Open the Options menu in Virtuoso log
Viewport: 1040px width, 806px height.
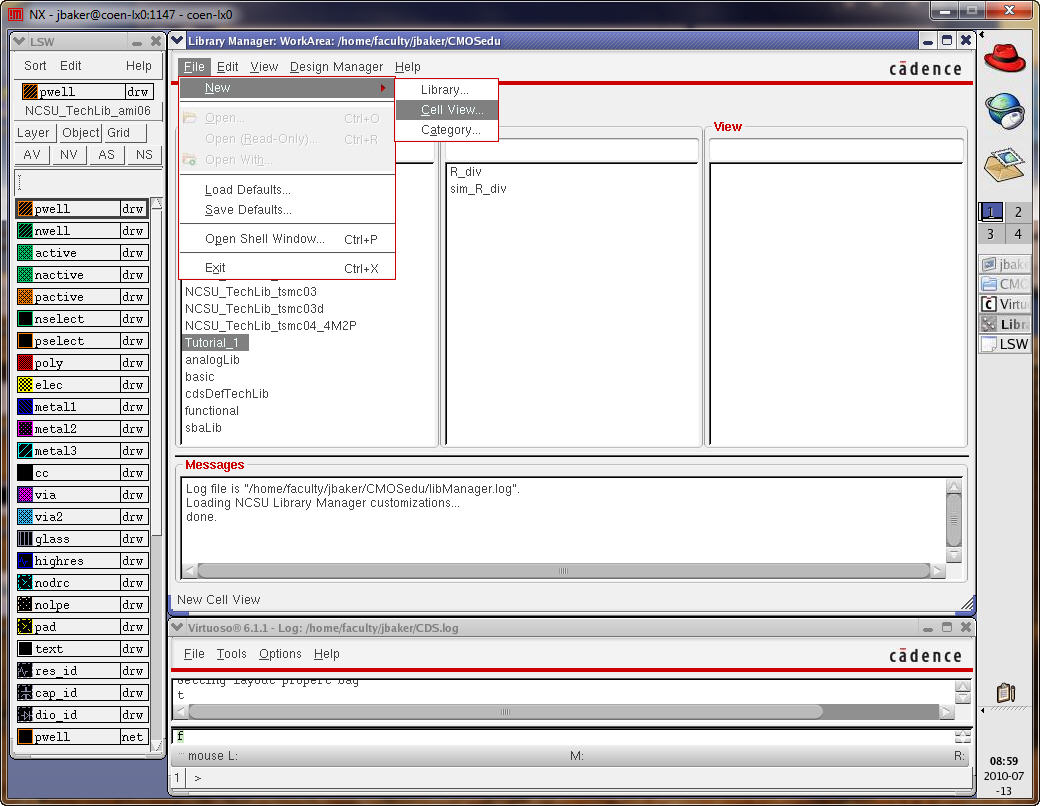click(280, 654)
